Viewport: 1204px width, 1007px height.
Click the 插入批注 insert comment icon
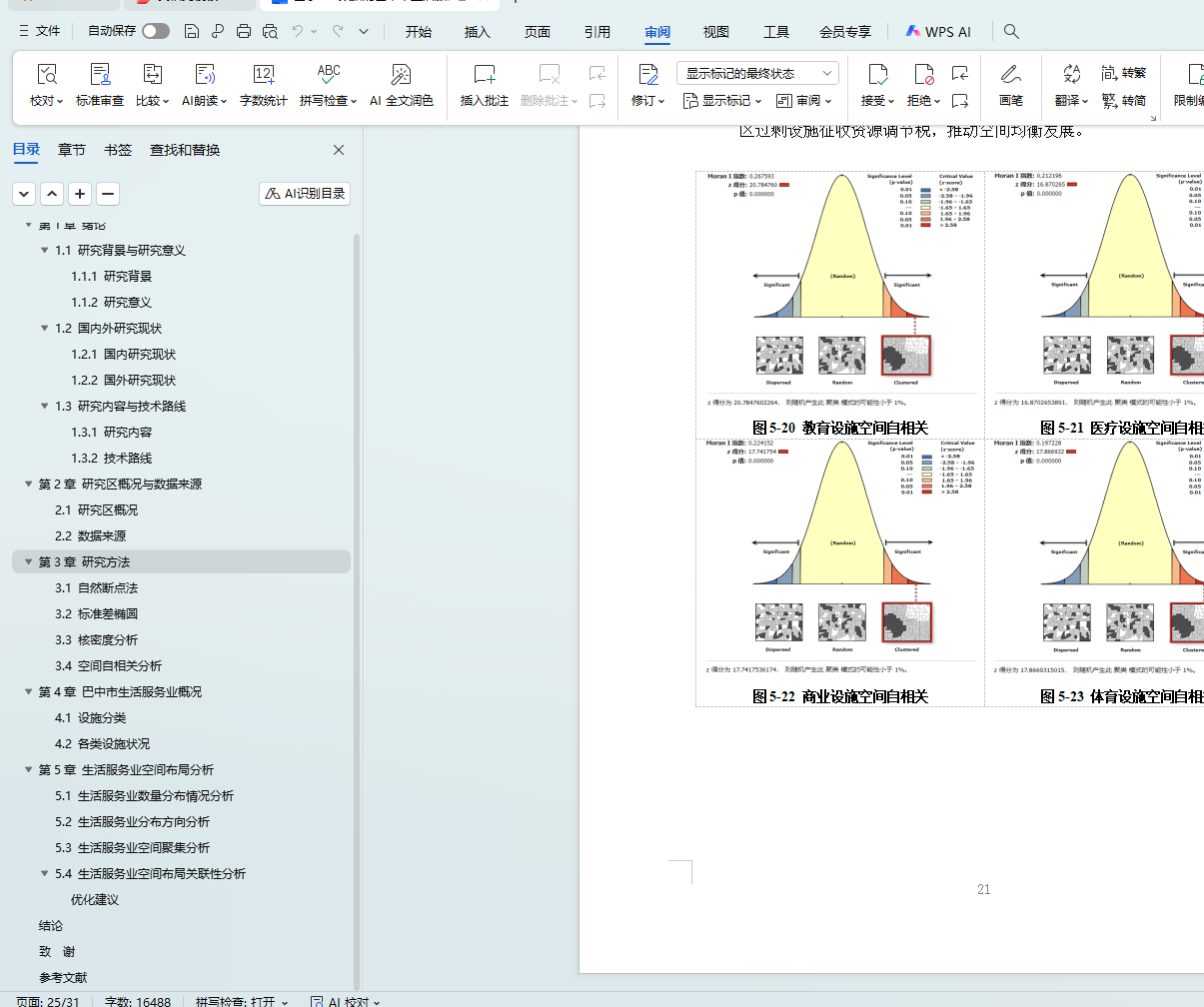pyautogui.click(x=485, y=76)
